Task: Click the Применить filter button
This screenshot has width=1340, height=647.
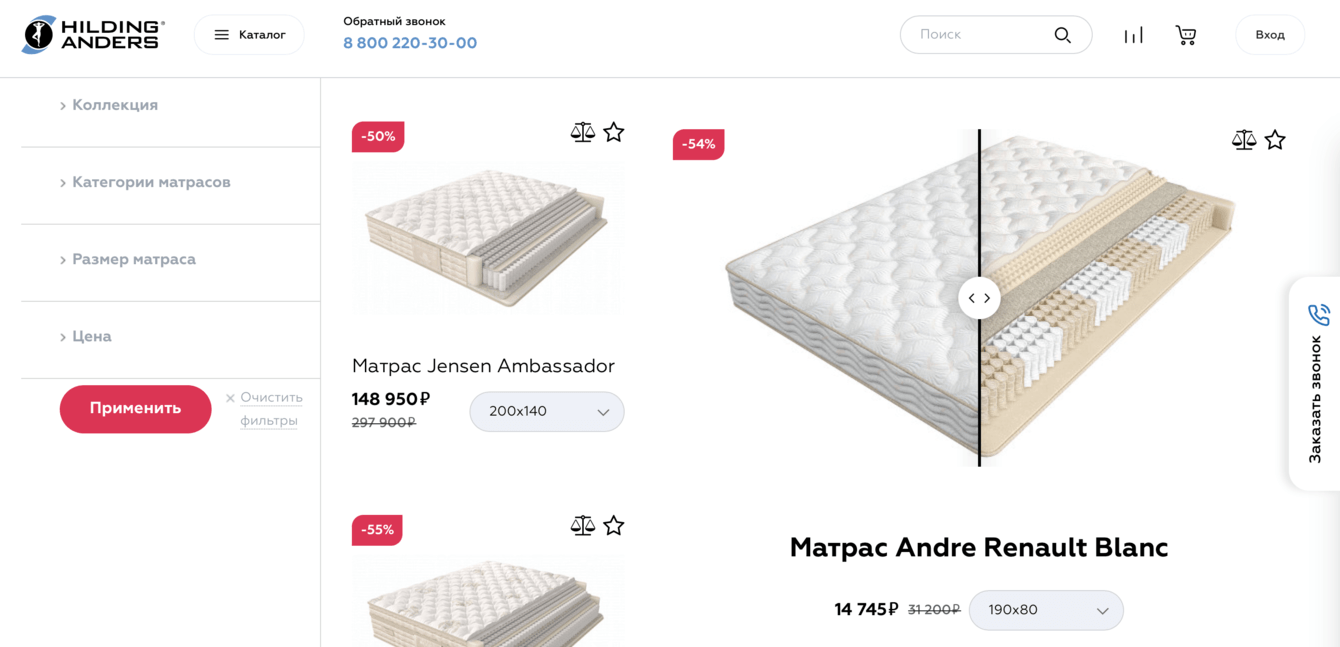Action: coord(135,409)
